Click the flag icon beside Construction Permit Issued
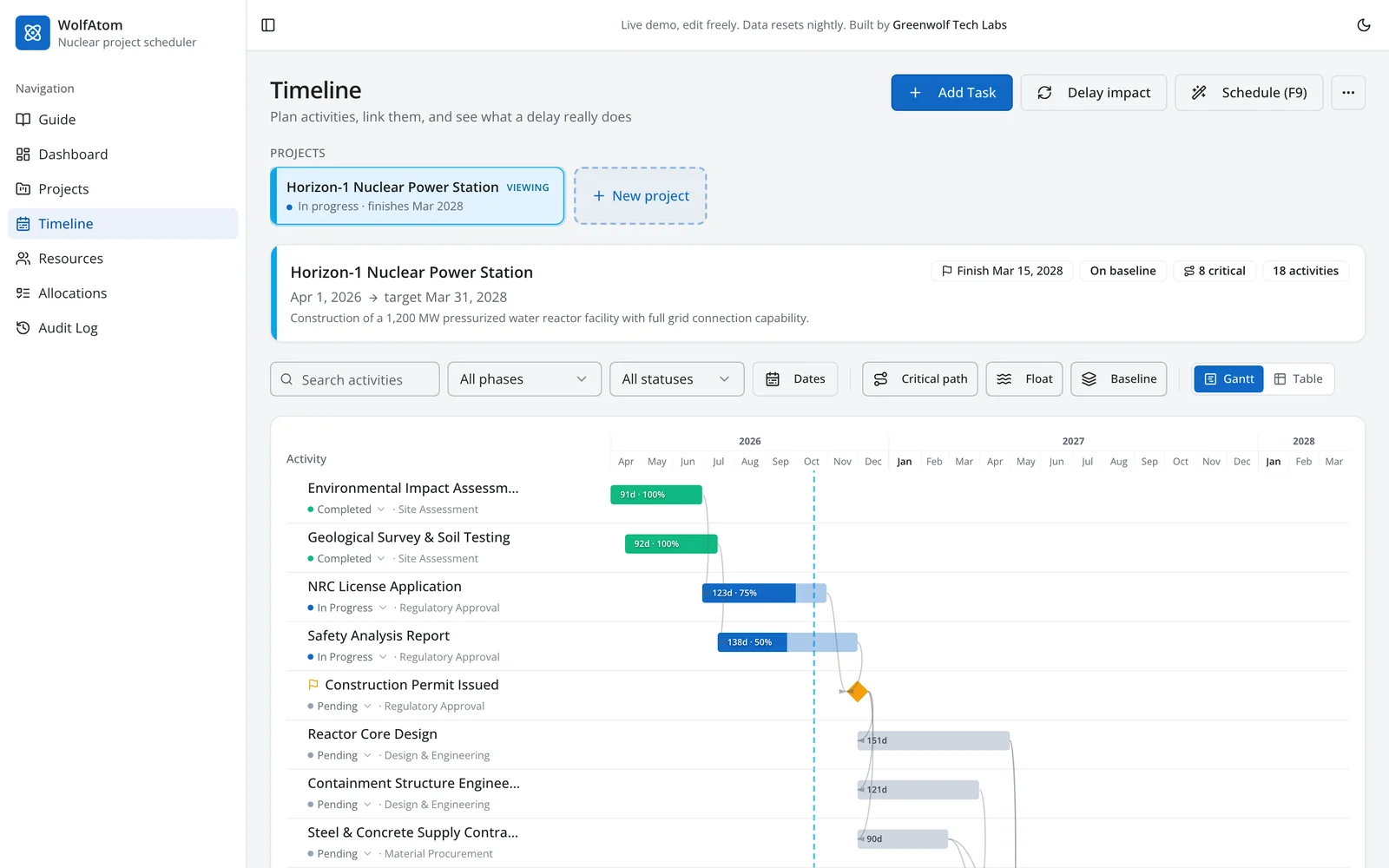The height and width of the screenshot is (868, 1389). [313, 685]
